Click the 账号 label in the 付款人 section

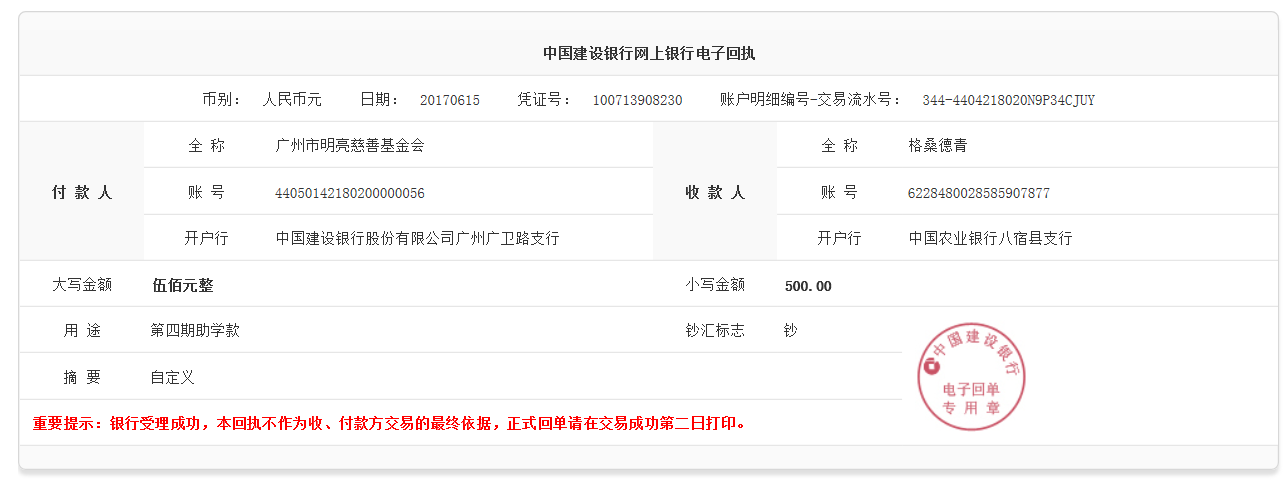click(x=206, y=192)
